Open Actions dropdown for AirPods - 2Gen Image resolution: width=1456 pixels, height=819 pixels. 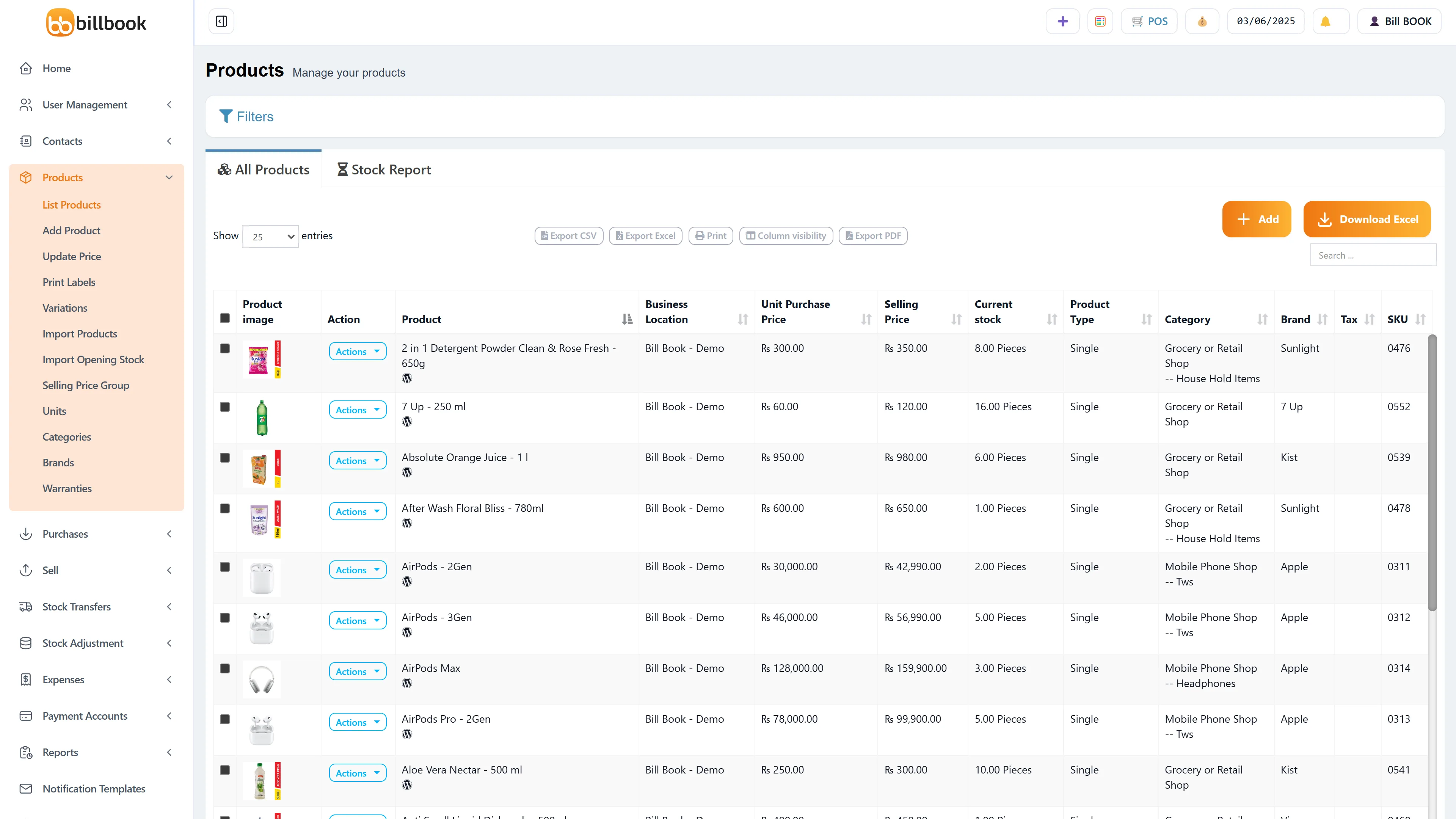pyautogui.click(x=357, y=570)
